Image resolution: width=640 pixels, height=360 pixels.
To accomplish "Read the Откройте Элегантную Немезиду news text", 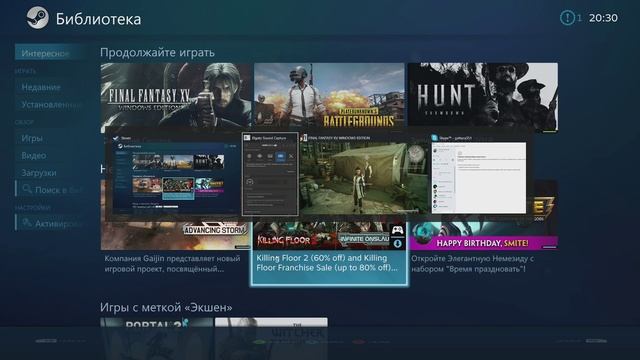I will (x=473, y=264).
